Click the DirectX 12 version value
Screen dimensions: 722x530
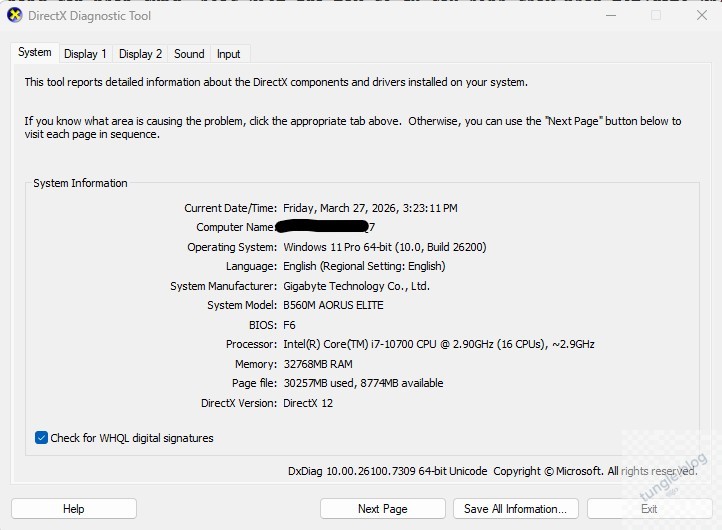pos(308,403)
